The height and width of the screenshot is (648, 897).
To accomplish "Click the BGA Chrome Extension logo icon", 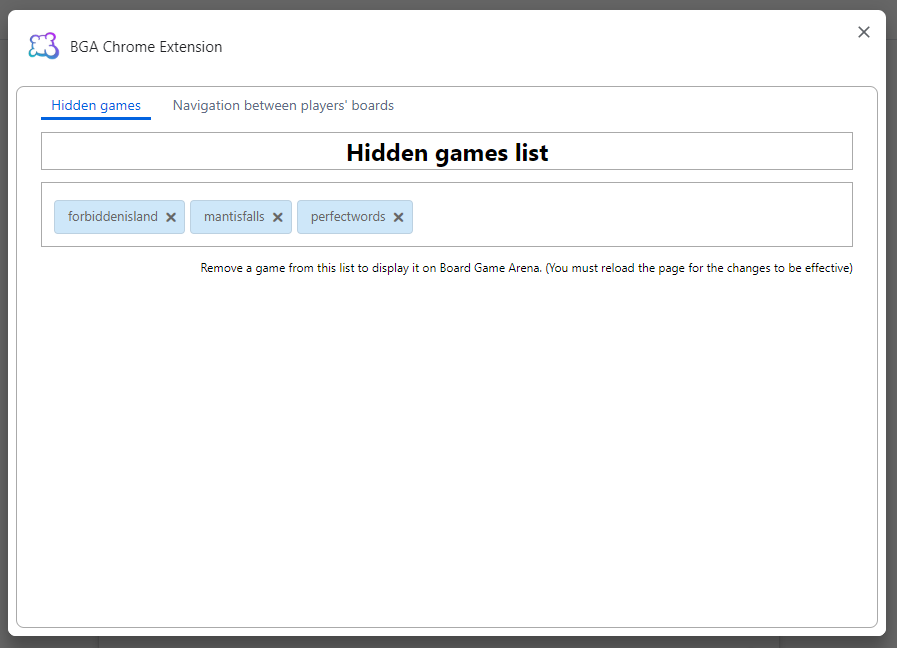I will tap(44, 46).
